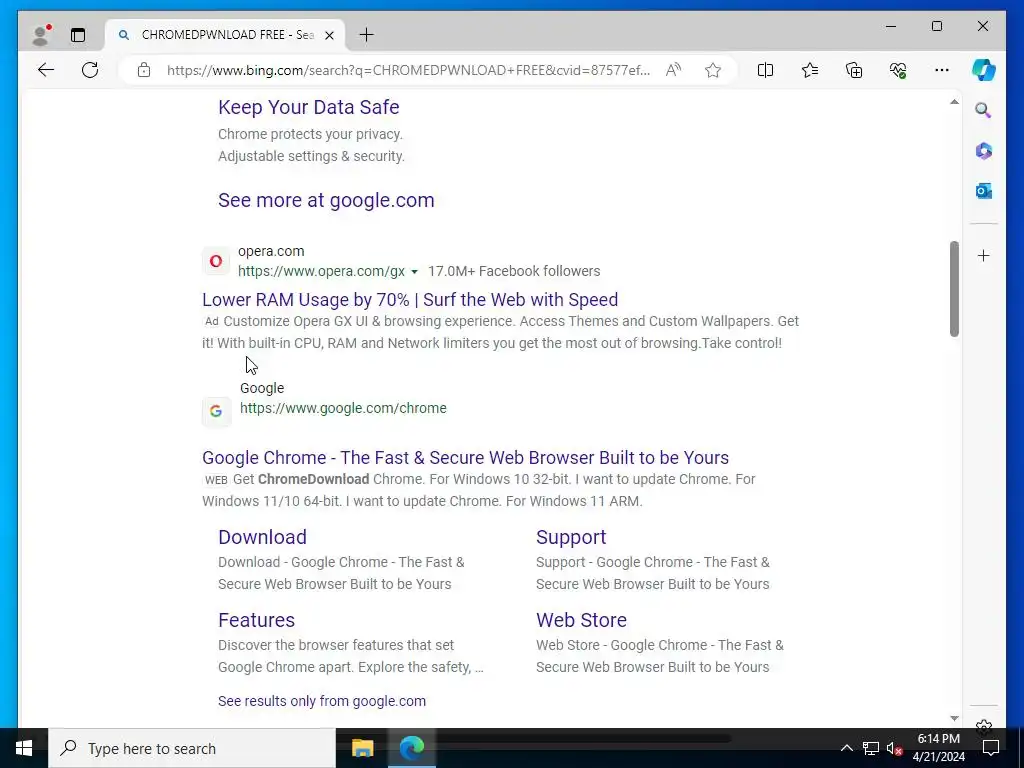The width and height of the screenshot is (1024, 768).
Task: Add this page to favorites star
Action: [713, 70]
